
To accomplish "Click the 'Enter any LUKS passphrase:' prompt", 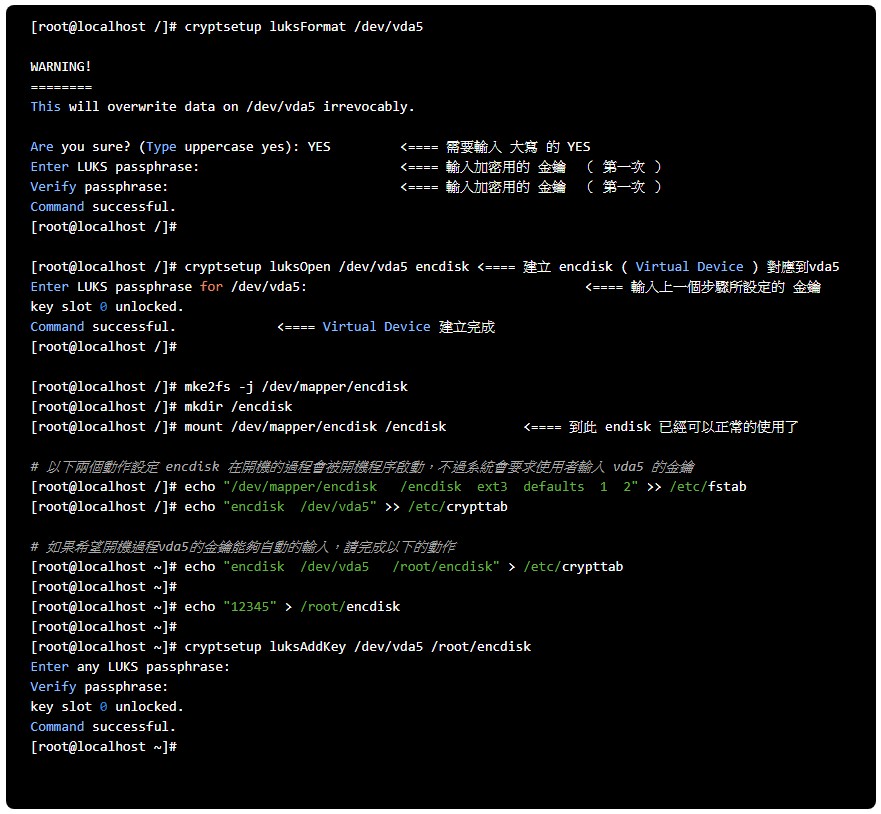I will [130, 667].
